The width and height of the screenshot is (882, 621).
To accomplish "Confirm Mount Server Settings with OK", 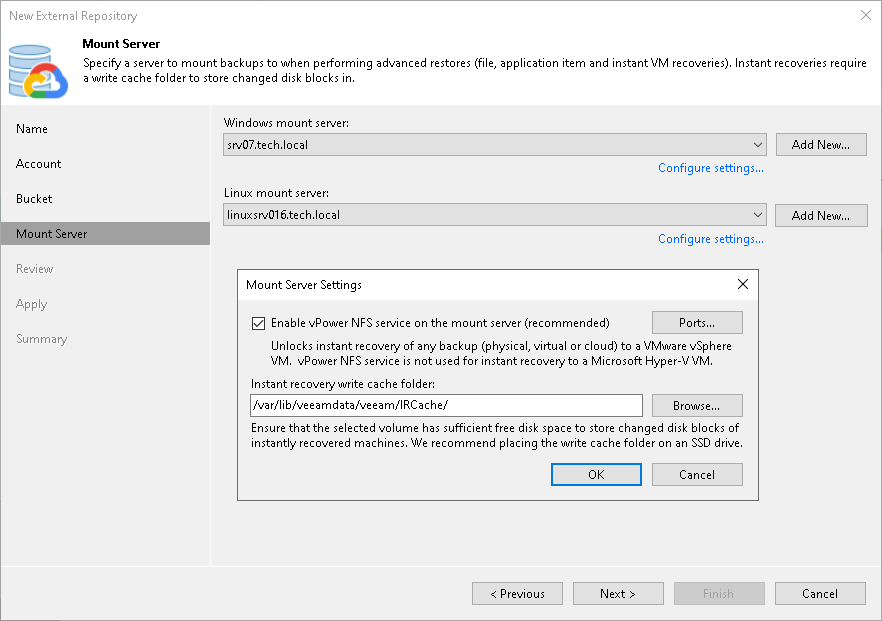I will pos(596,474).
